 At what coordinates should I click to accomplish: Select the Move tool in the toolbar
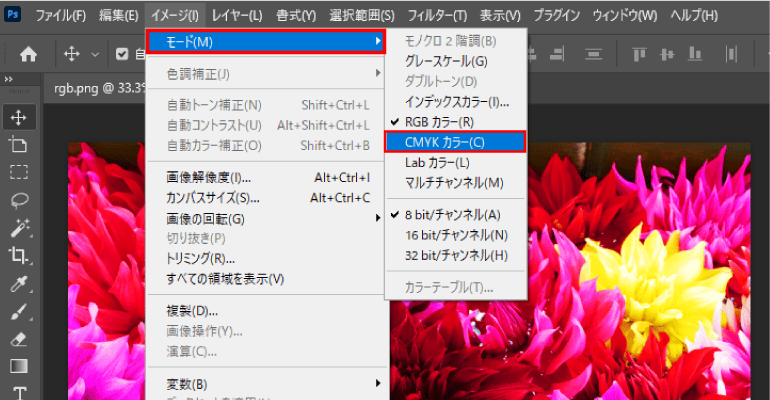tap(19, 118)
